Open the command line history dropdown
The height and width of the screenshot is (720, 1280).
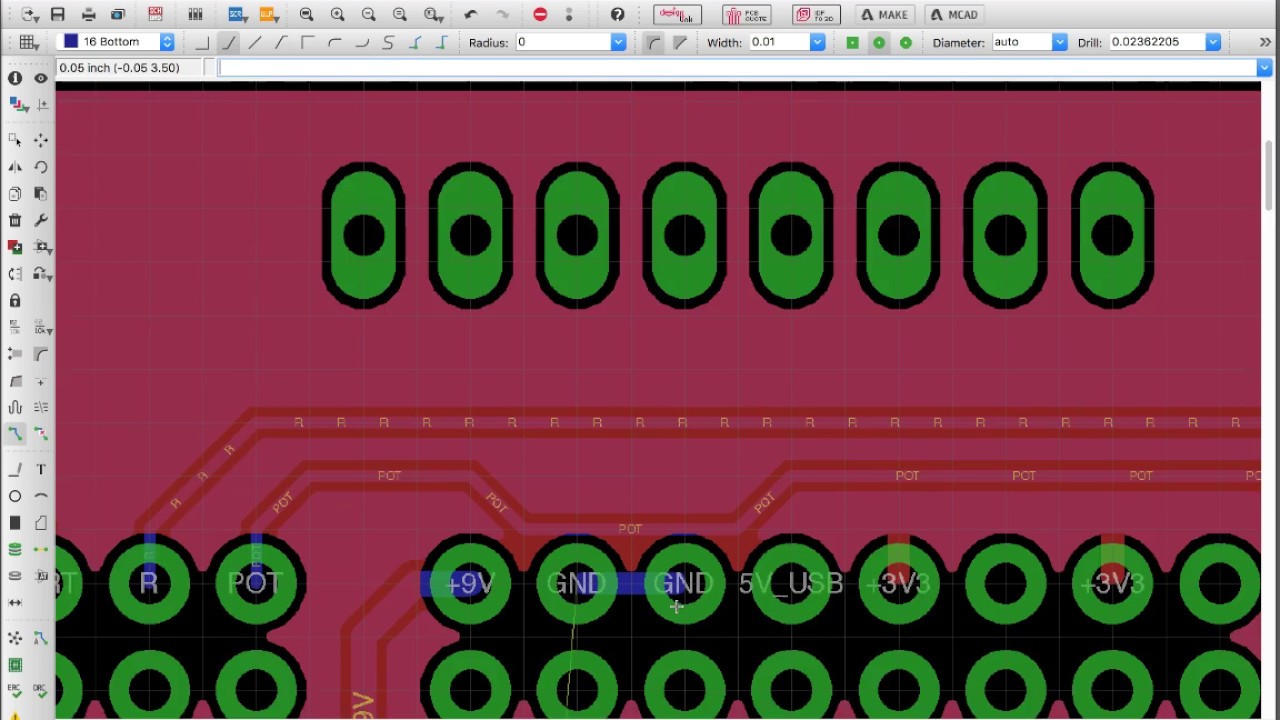pyautogui.click(x=1265, y=68)
